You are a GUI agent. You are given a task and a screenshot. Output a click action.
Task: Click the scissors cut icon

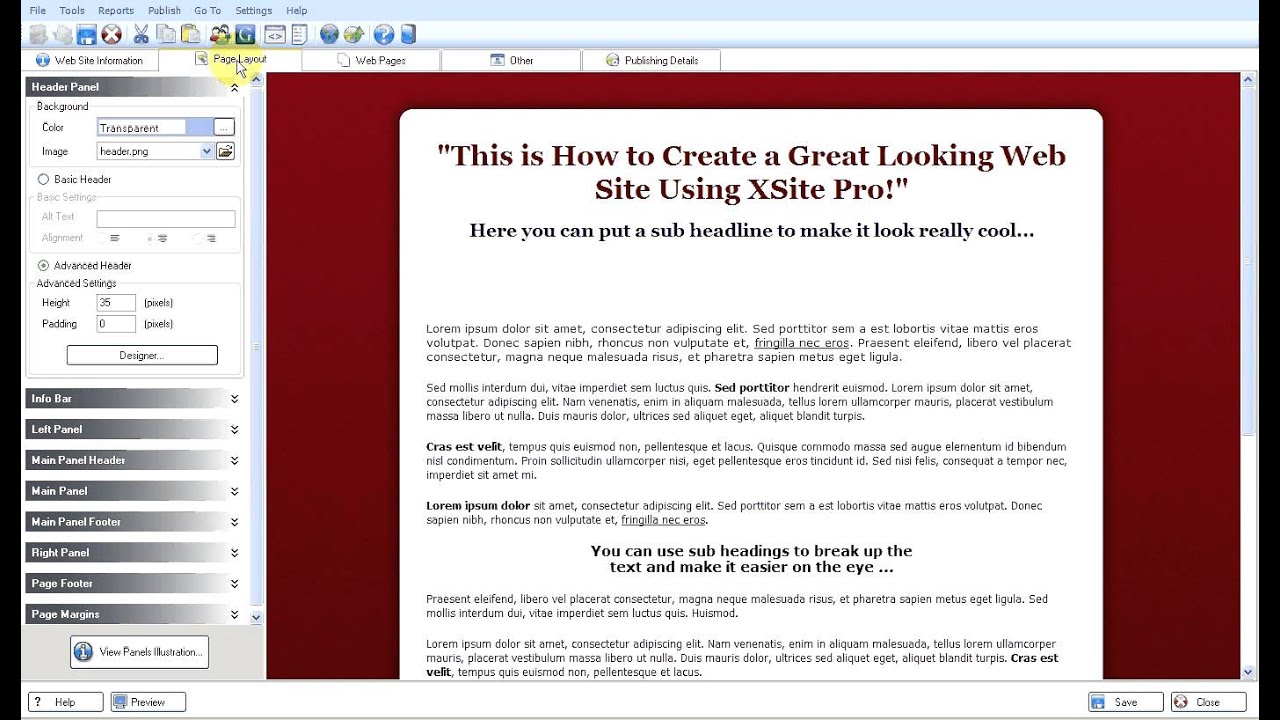tap(141, 34)
